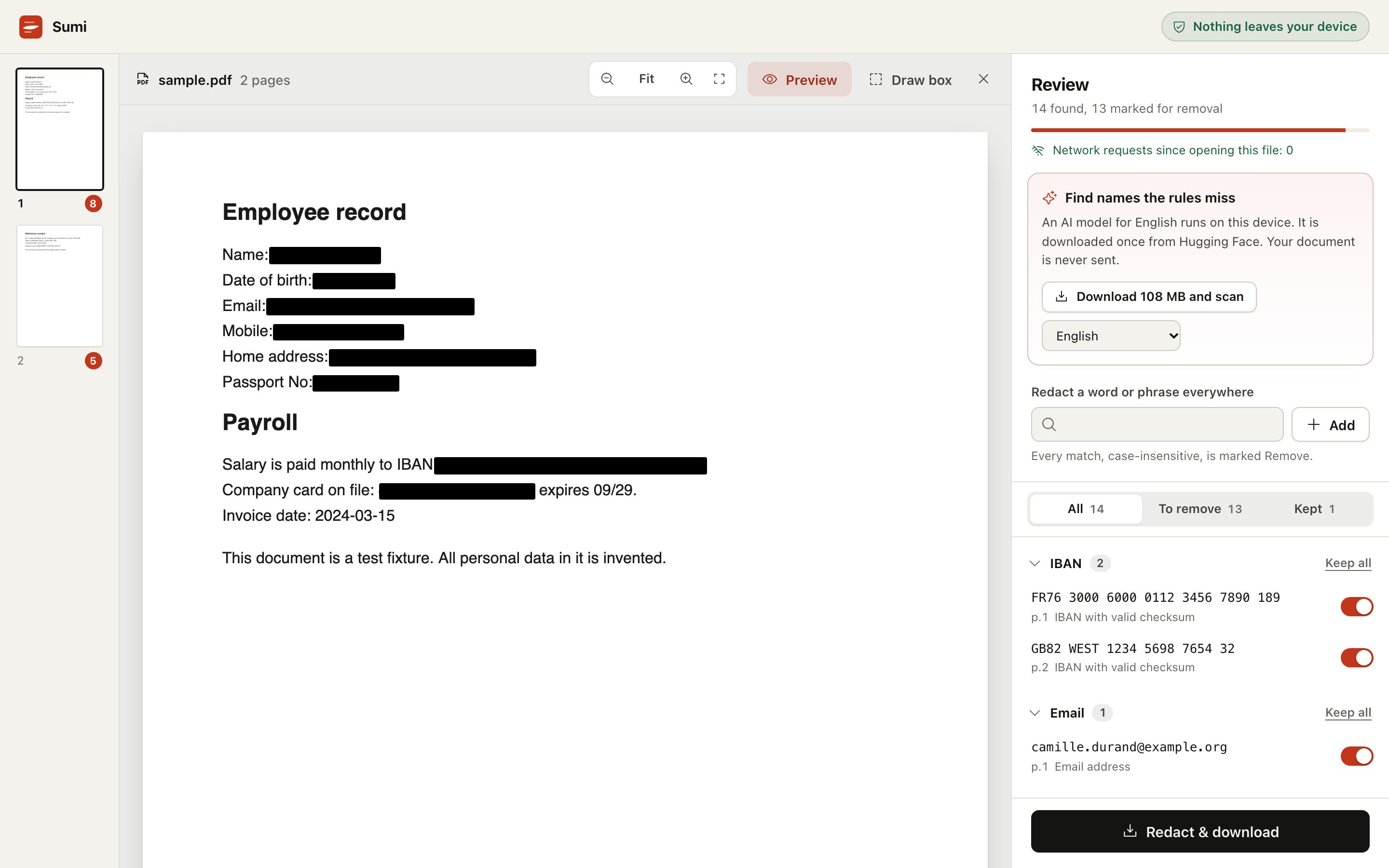Focus the redact word or phrase field
Viewport: 1389px width, 868px height.
pyautogui.click(x=1157, y=425)
